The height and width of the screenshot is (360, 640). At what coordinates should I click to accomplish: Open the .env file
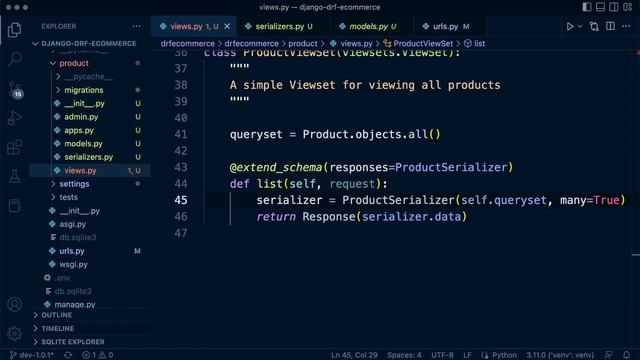coord(62,278)
